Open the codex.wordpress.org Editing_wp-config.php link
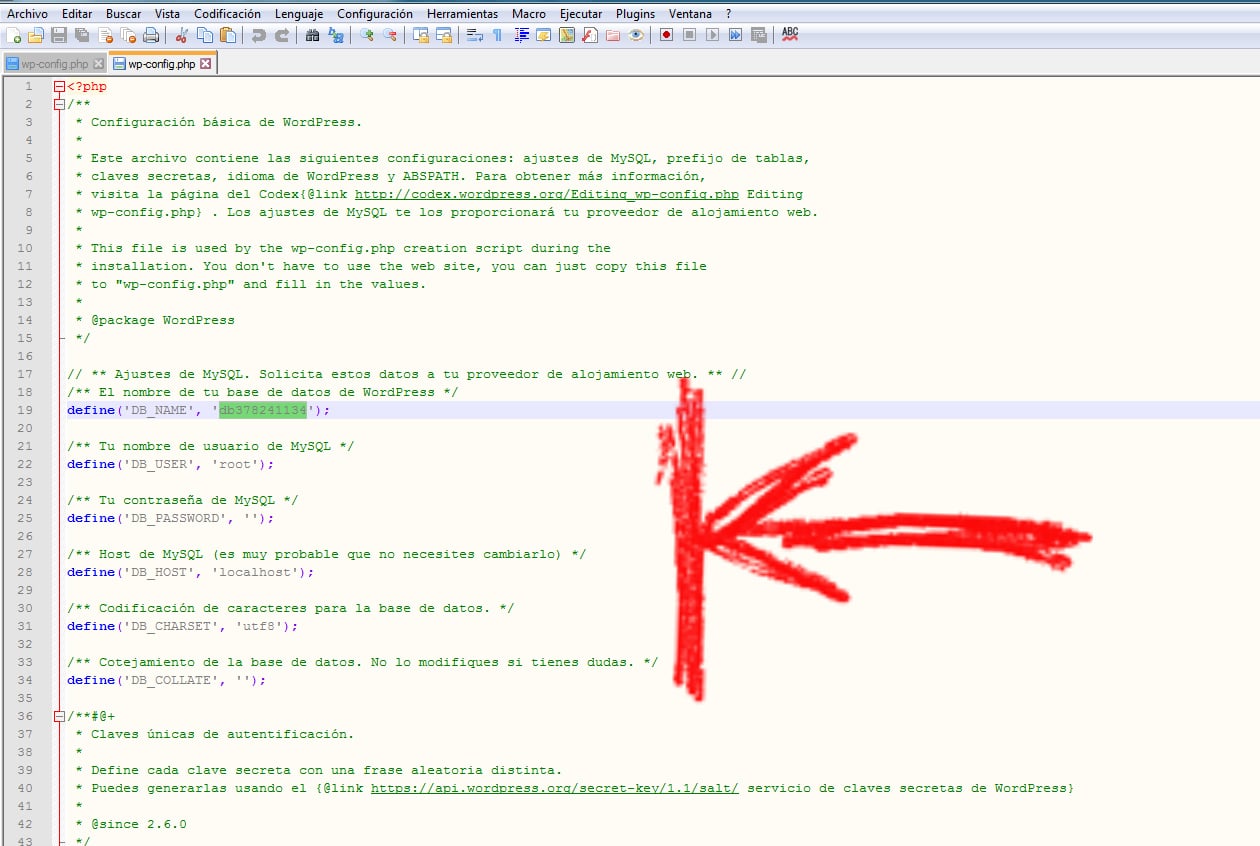This screenshot has height=846, width=1260. coord(546,194)
